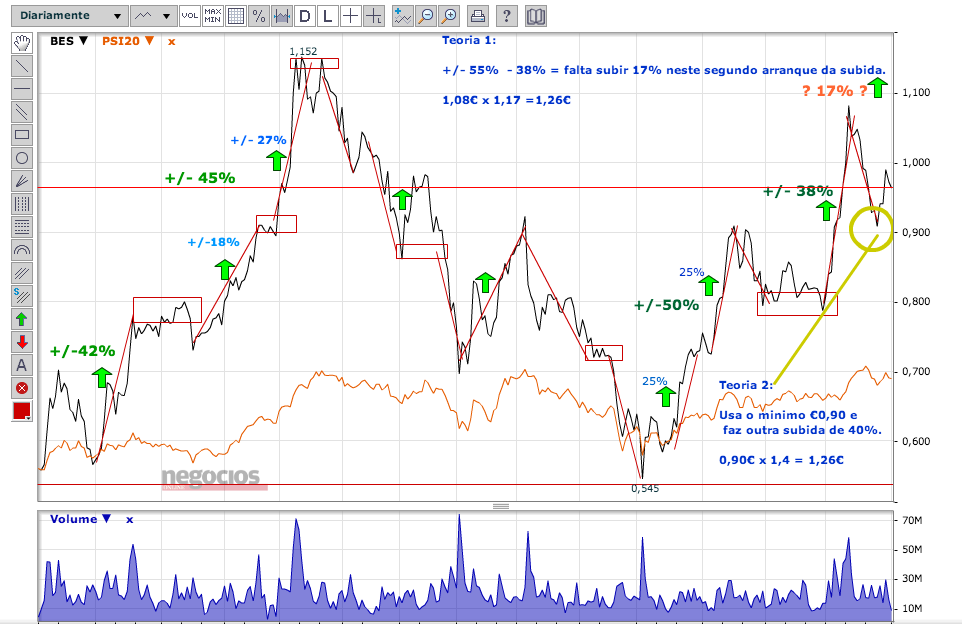The width and height of the screenshot is (962, 624).
Task: Select the circle drawing tool
Action: (x=22, y=158)
